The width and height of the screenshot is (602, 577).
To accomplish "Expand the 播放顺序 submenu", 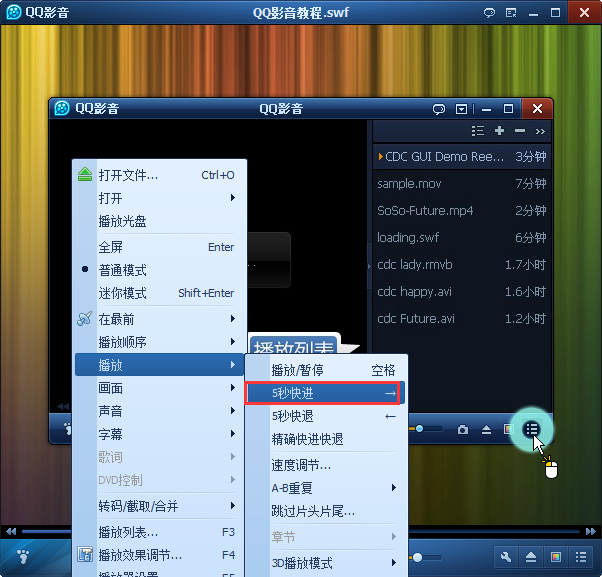I will tap(159, 342).
